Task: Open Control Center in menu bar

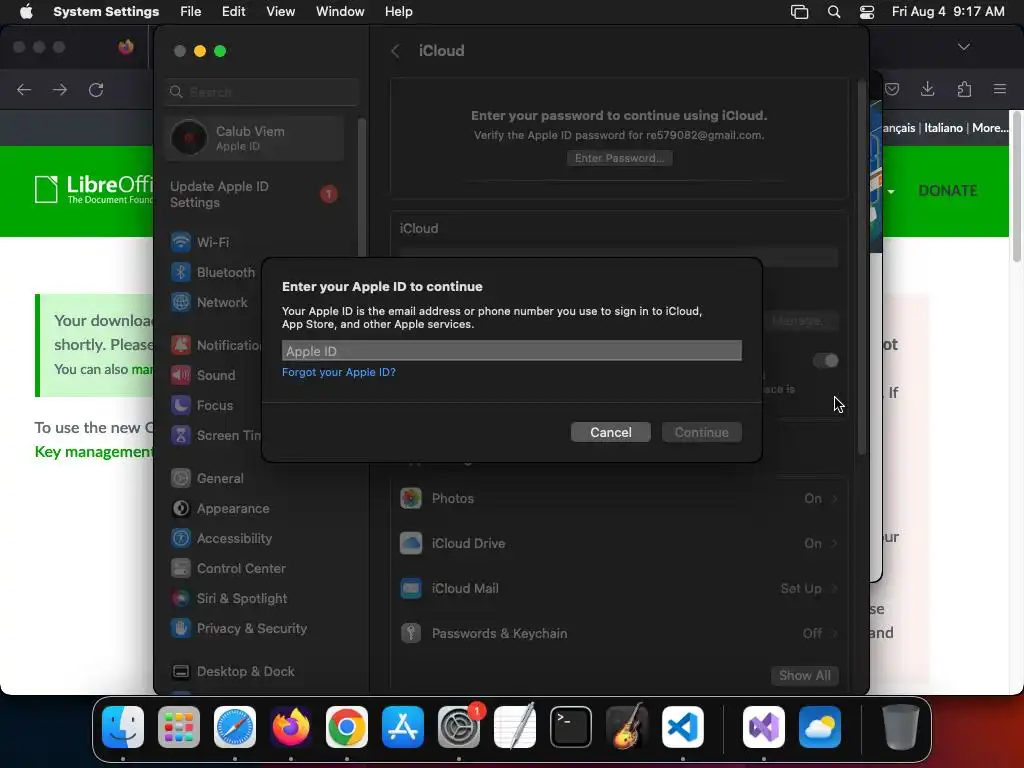Action: tap(867, 12)
